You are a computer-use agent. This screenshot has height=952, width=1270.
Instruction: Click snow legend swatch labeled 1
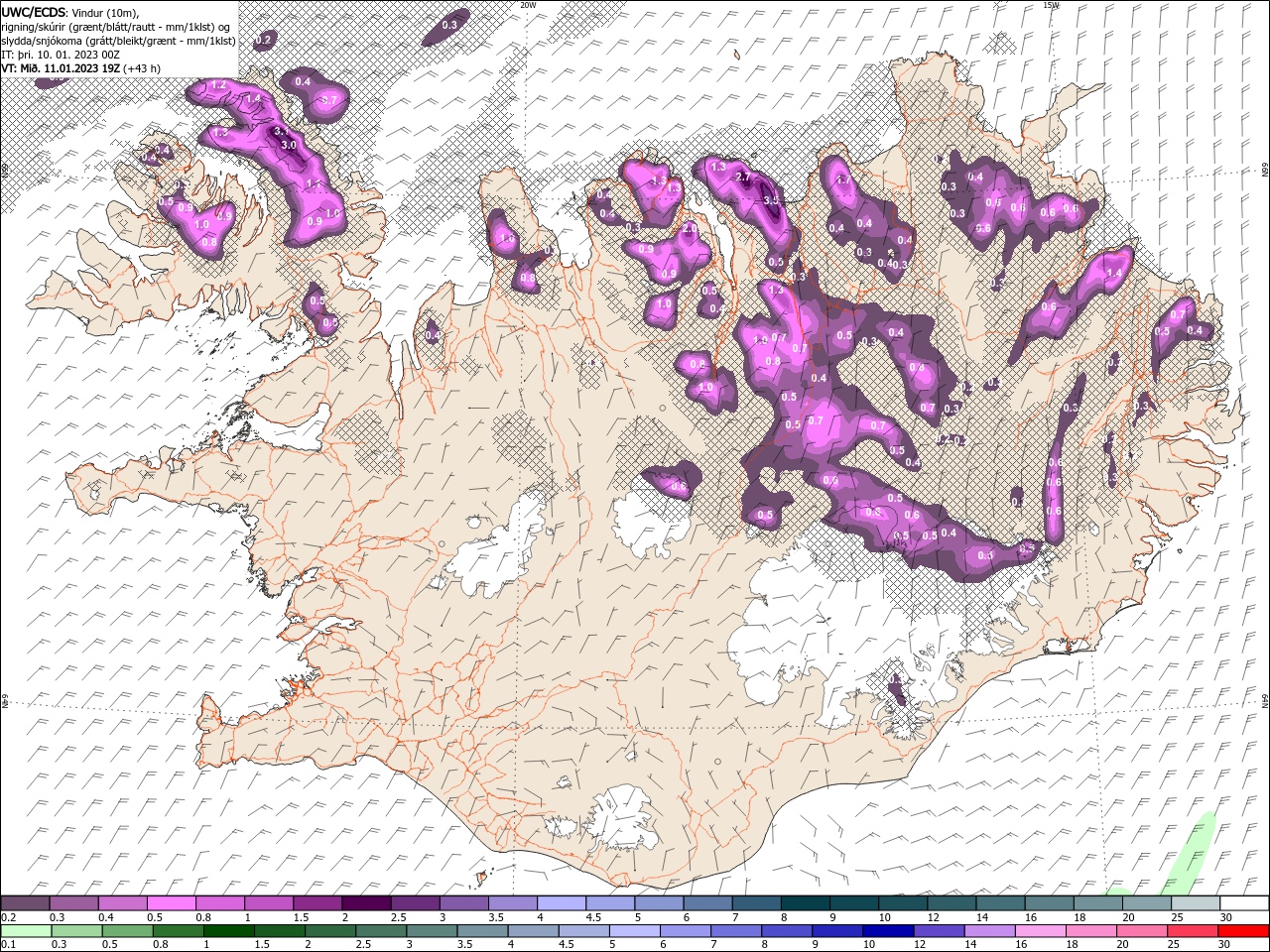point(269,902)
